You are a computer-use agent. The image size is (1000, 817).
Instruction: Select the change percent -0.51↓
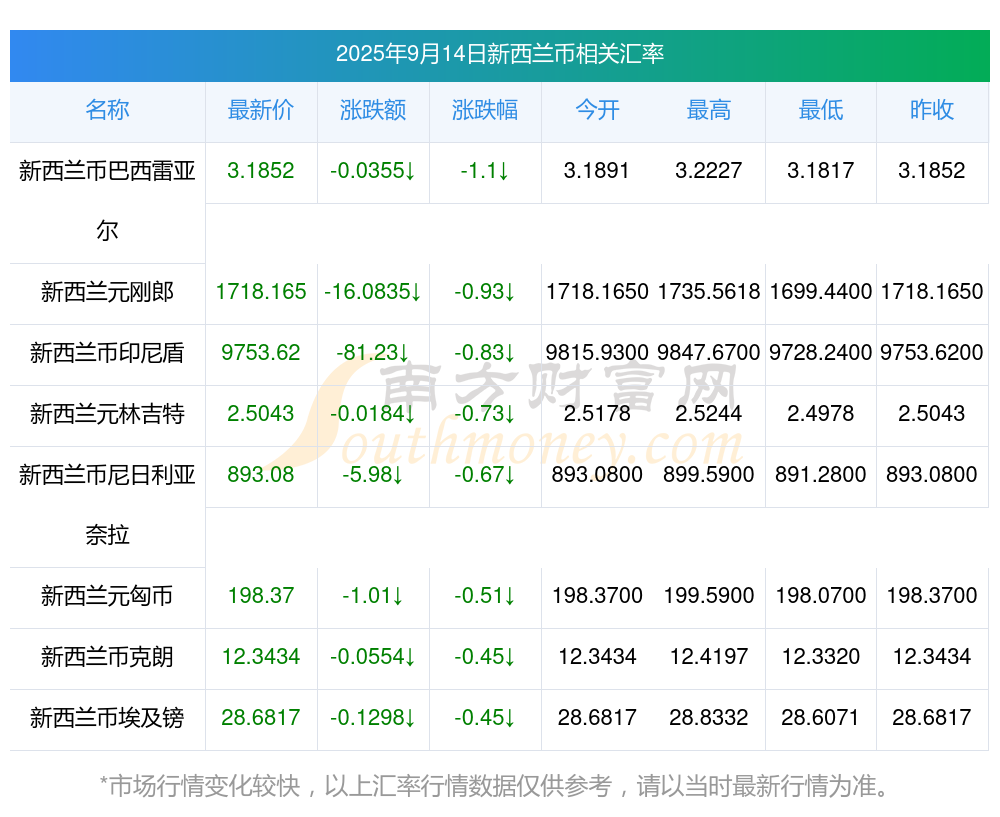(485, 595)
